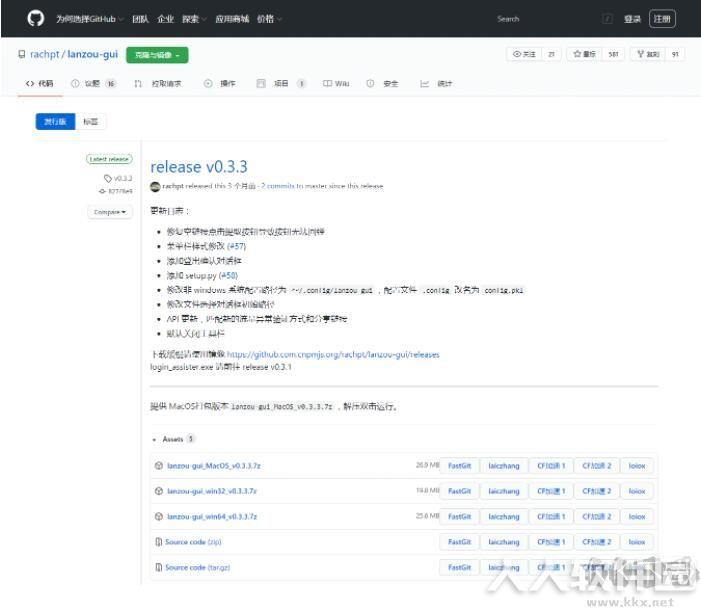Open the 企业 menu item

[165, 19]
